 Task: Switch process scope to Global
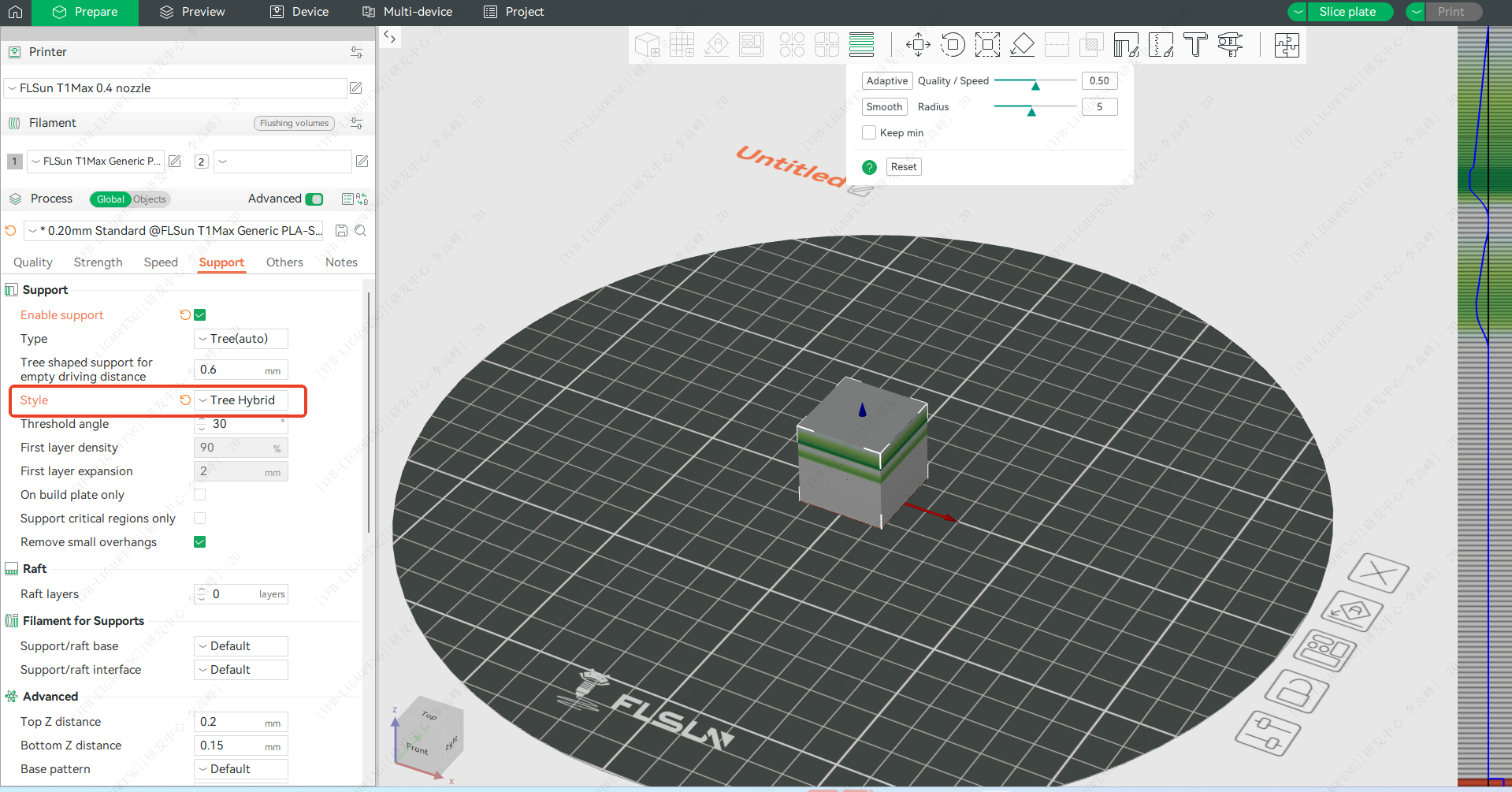(x=110, y=199)
